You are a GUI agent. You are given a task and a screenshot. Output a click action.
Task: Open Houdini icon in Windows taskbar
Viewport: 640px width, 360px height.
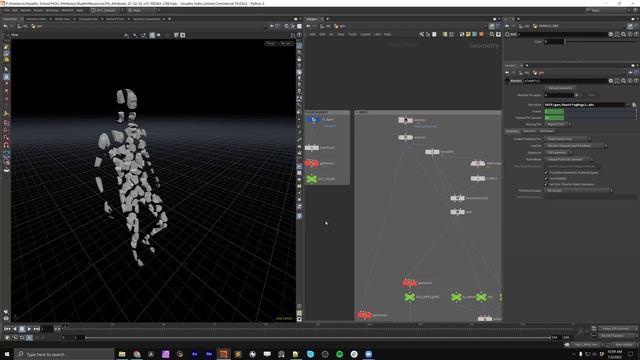pos(223,354)
